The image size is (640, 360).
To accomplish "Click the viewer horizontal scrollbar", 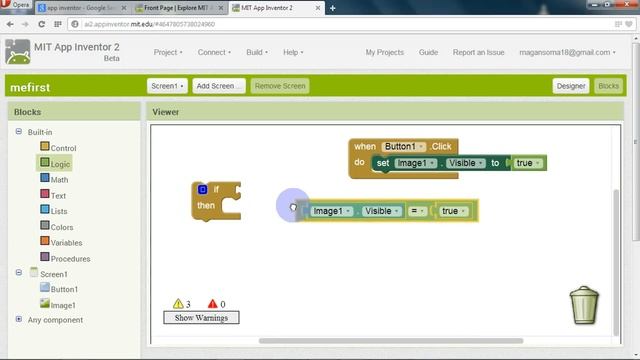I will point(391,340).
